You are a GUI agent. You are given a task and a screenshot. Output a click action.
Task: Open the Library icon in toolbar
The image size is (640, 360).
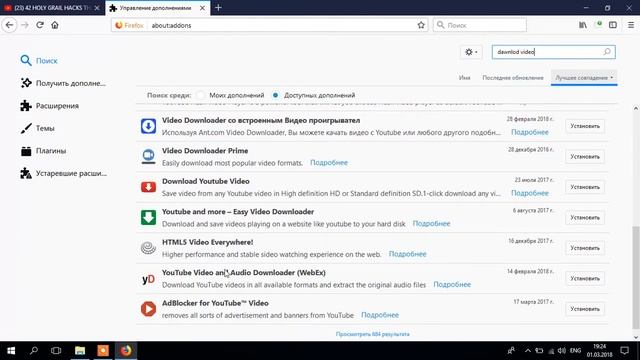pyautogui.click(x=583, y=25)
